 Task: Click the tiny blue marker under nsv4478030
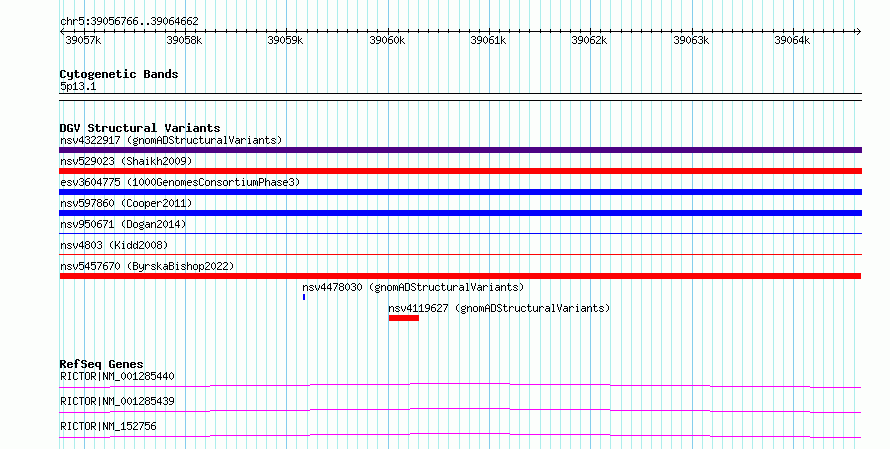(304, 297)
